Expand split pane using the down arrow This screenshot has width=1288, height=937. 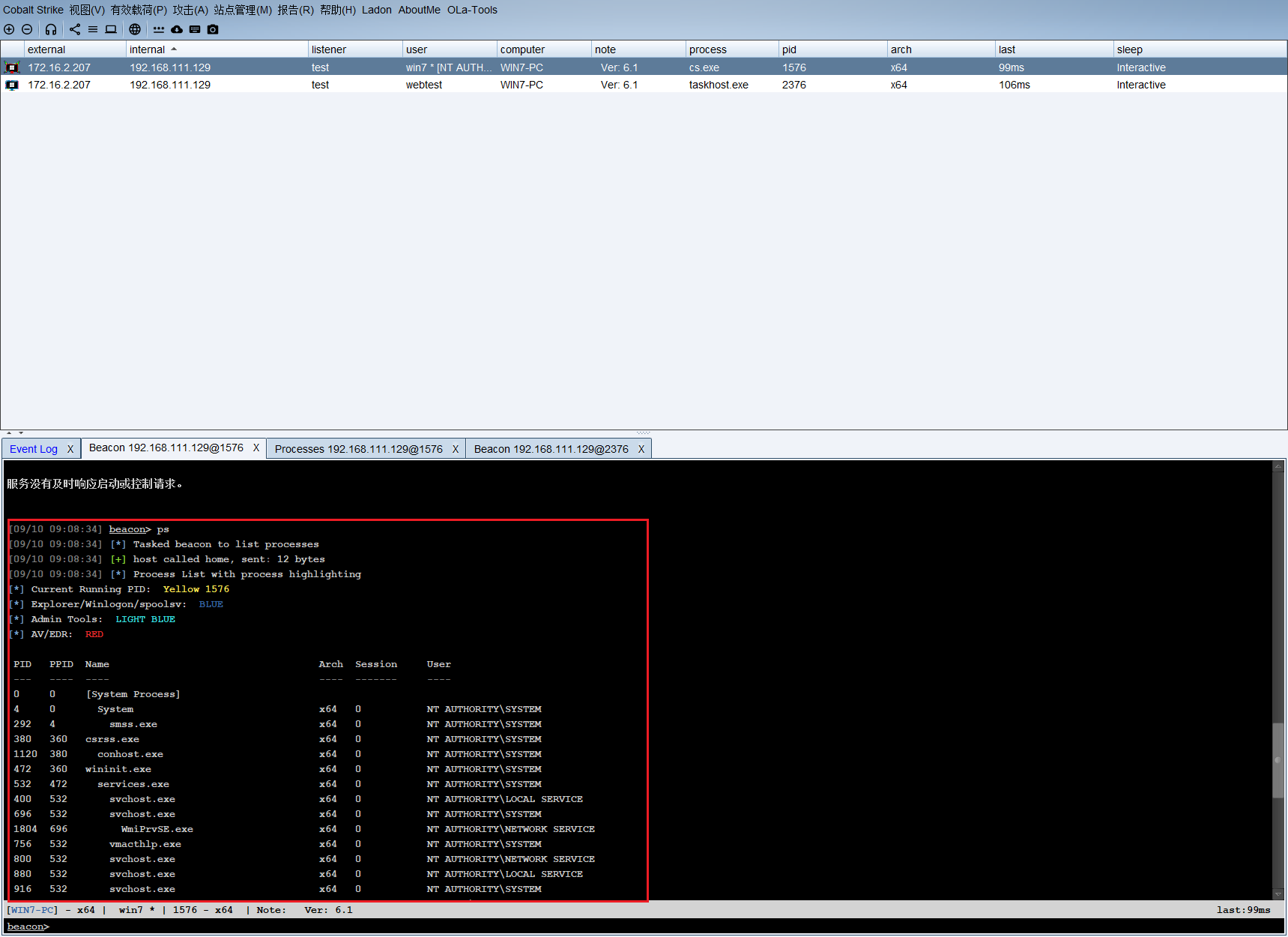point(21,433)
